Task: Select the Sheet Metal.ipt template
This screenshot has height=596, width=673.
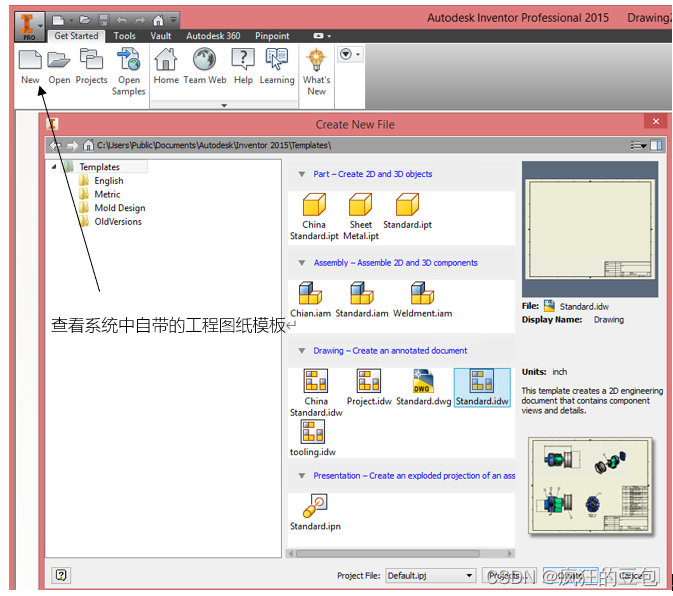Action: click(361, 217)
